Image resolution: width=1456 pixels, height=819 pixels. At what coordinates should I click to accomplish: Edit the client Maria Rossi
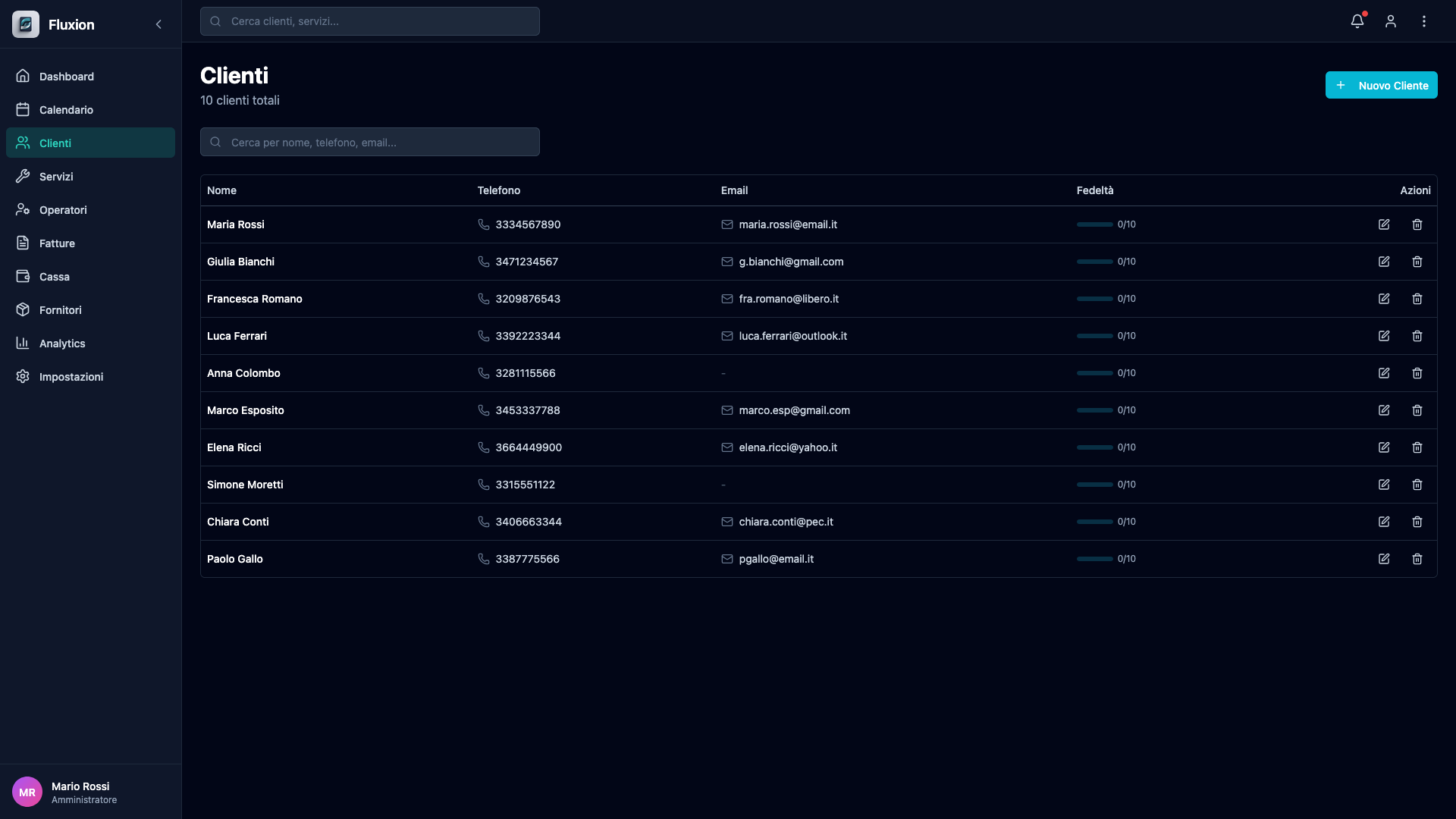(x=1384, y=224)
